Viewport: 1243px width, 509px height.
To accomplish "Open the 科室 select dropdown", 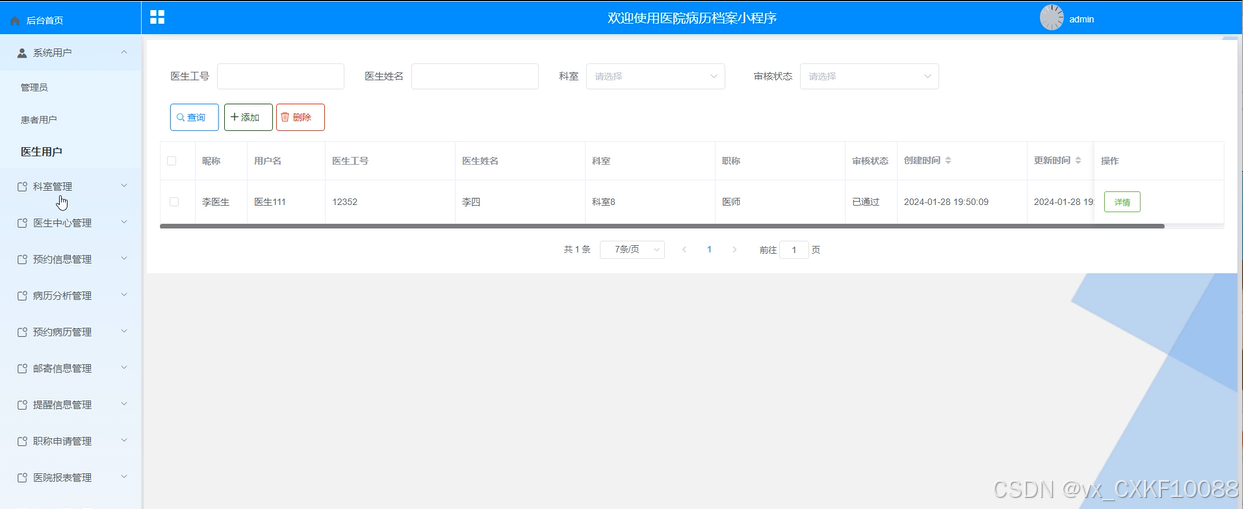I will [x=655, y=76].
